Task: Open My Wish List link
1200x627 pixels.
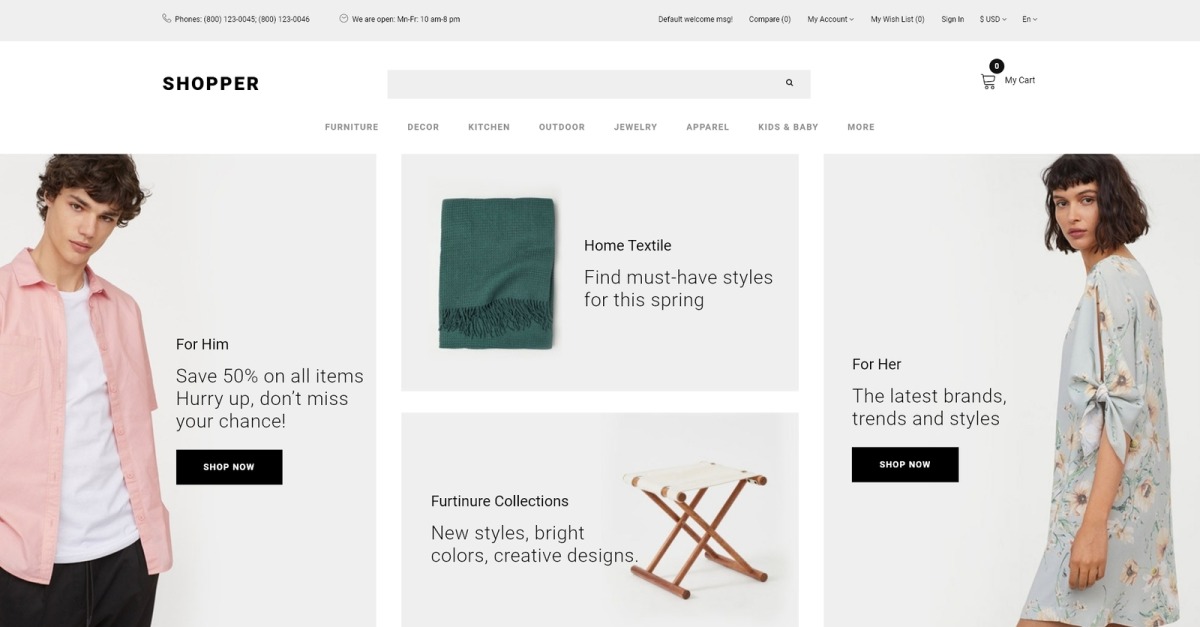Action: 897,19
